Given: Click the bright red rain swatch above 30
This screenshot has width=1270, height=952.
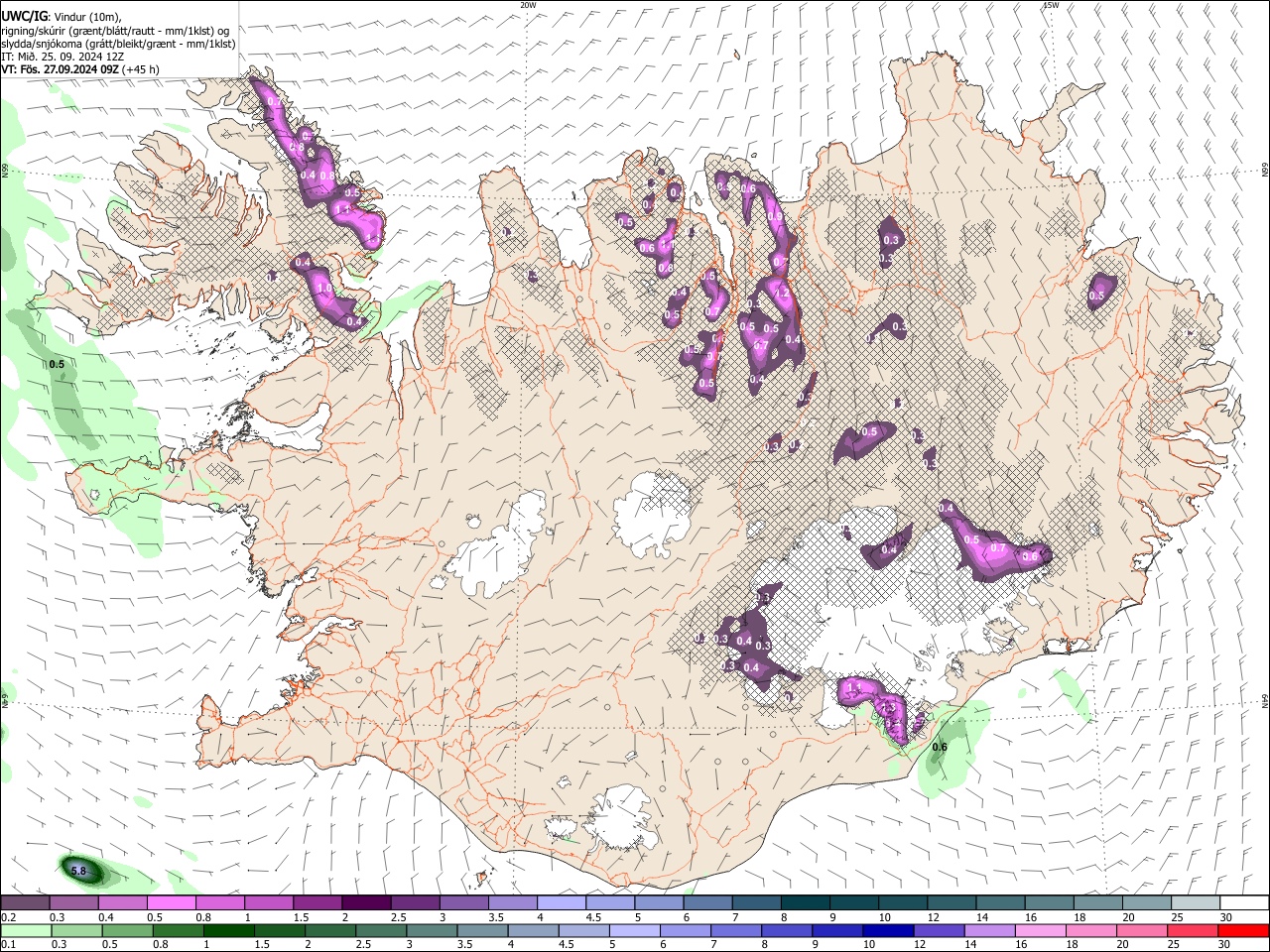Looking at the screenshot, I should coord(1242,930).
